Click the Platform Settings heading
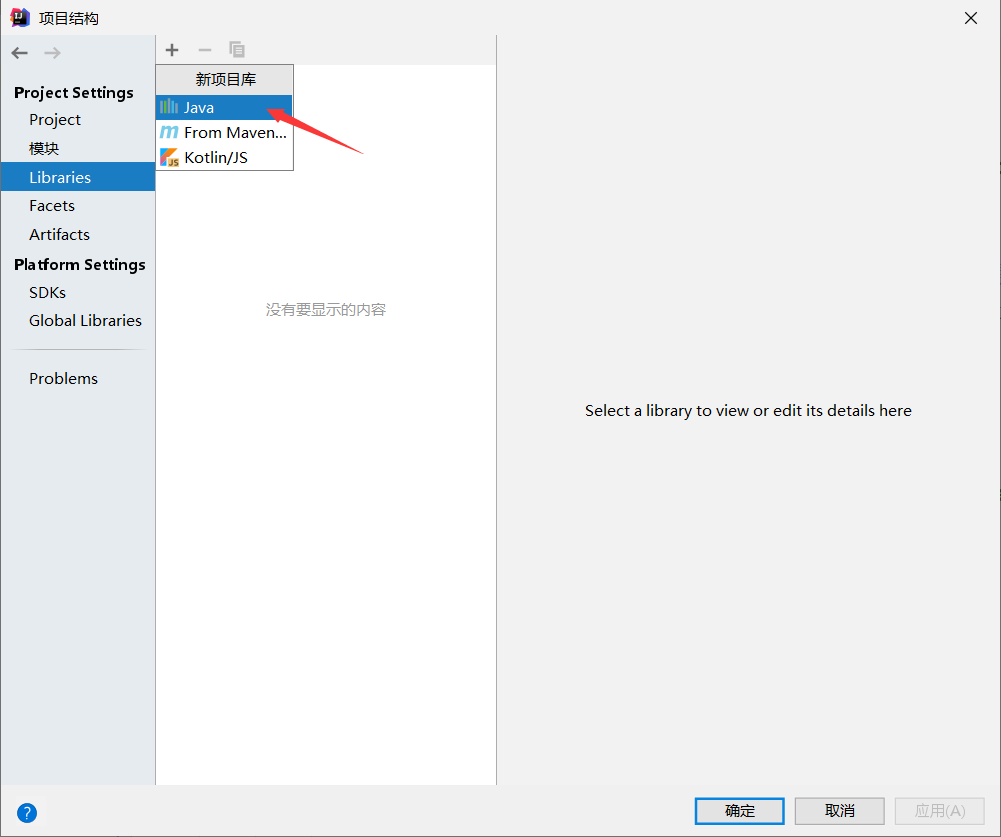The height and width of the screenshot is (837, 1001). (x=80, y=264)
